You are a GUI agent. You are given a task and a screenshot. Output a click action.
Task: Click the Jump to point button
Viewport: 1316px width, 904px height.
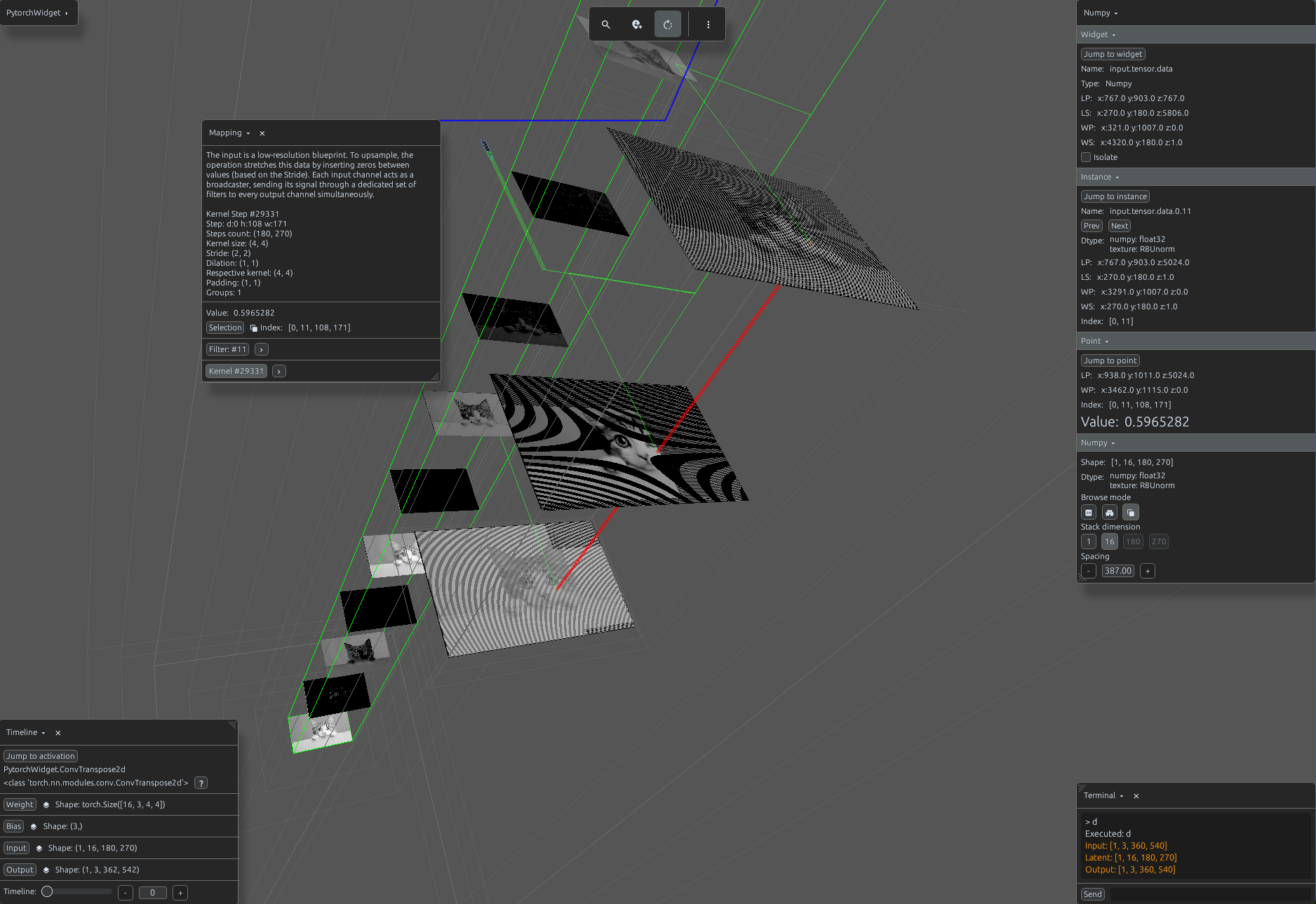pyautogui.click(x=1110, y=360)
